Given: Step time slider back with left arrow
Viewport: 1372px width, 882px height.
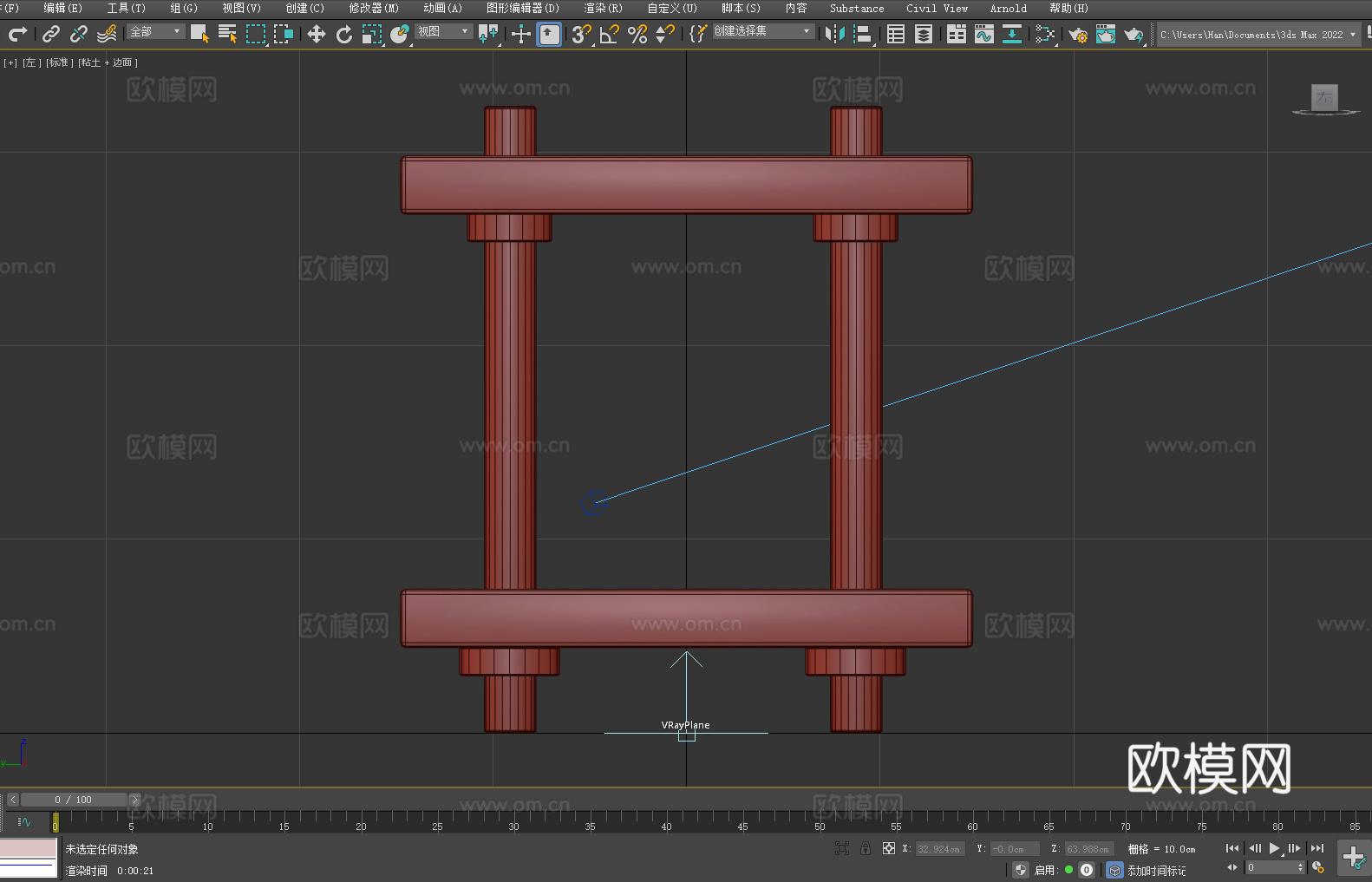Looking at the screenshot, I should 12,800.
